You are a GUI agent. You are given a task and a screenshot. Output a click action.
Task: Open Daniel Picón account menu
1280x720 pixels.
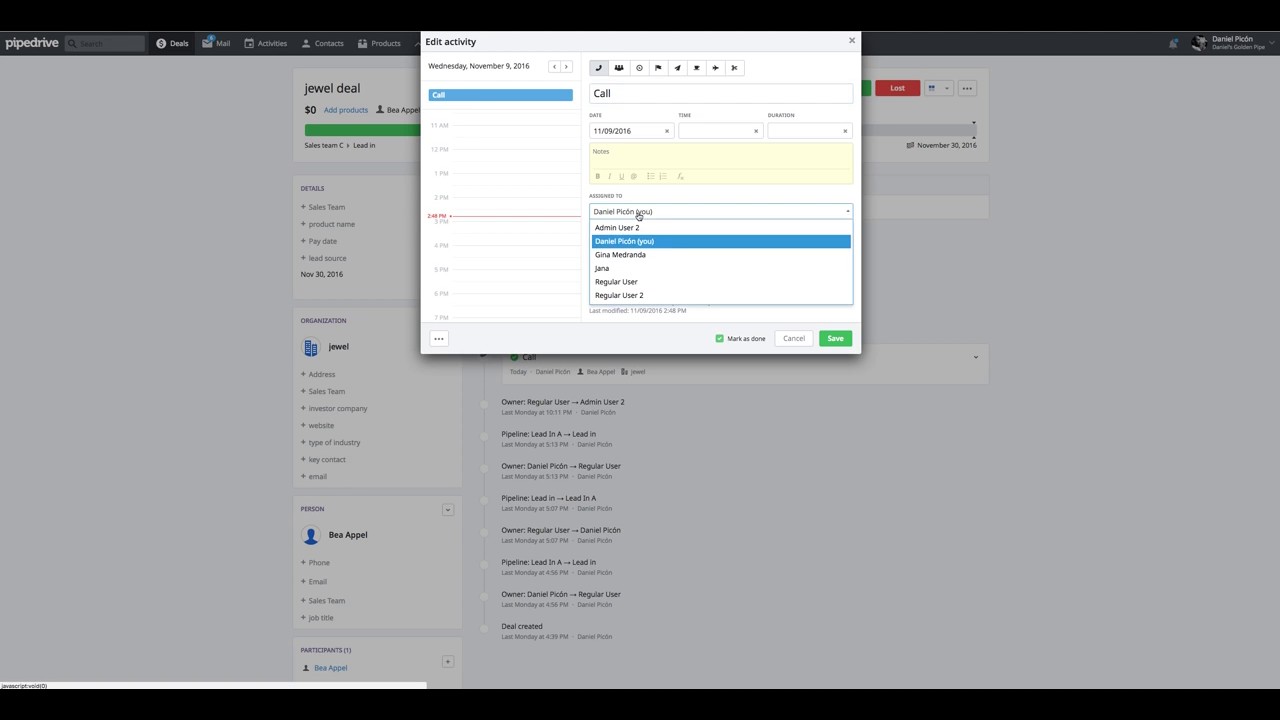[x=1231, y=43]
